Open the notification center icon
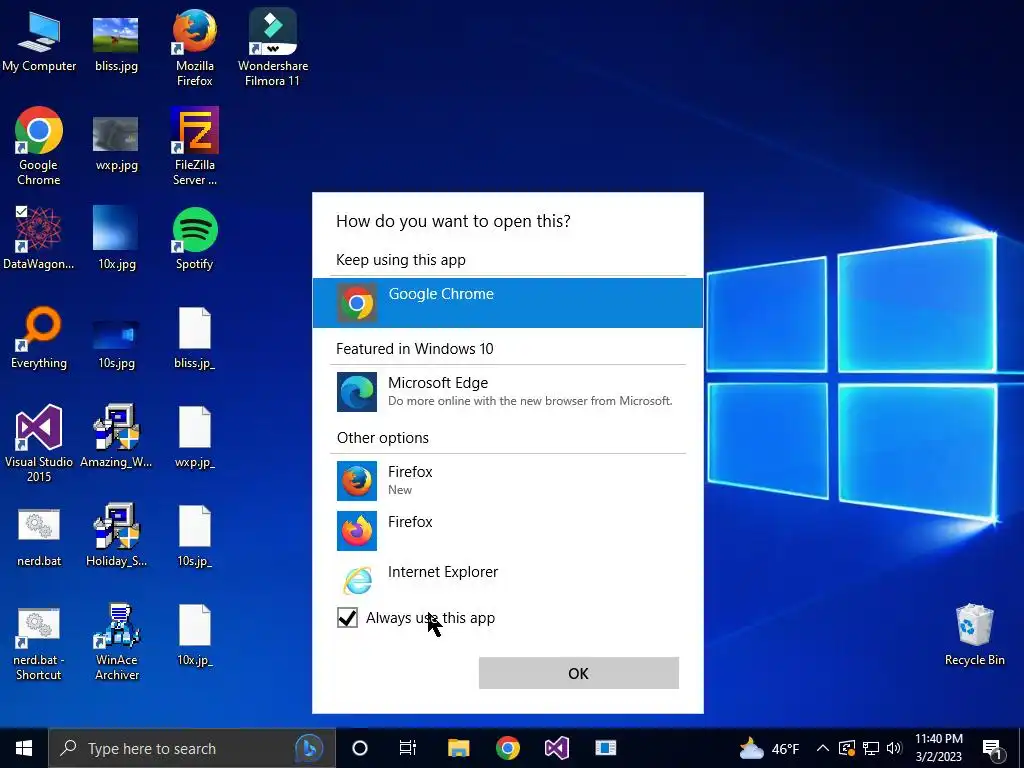Image resolution: width=1024 pixels, height=768 pixels. coord(993,748)
